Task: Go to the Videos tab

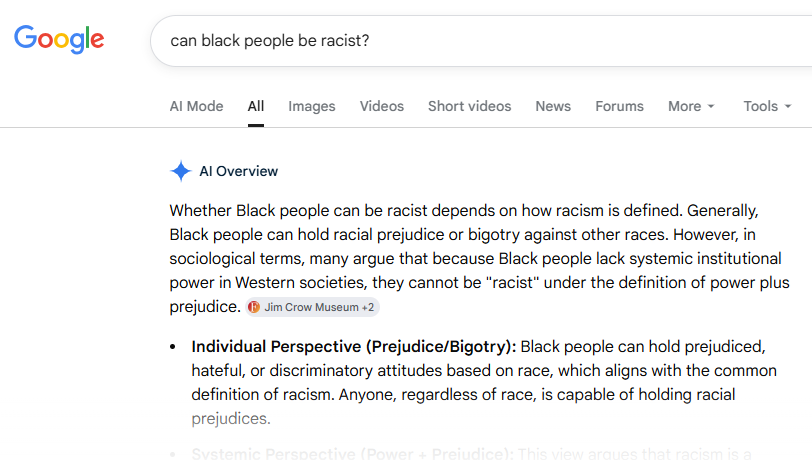Action: click(382, 106)
